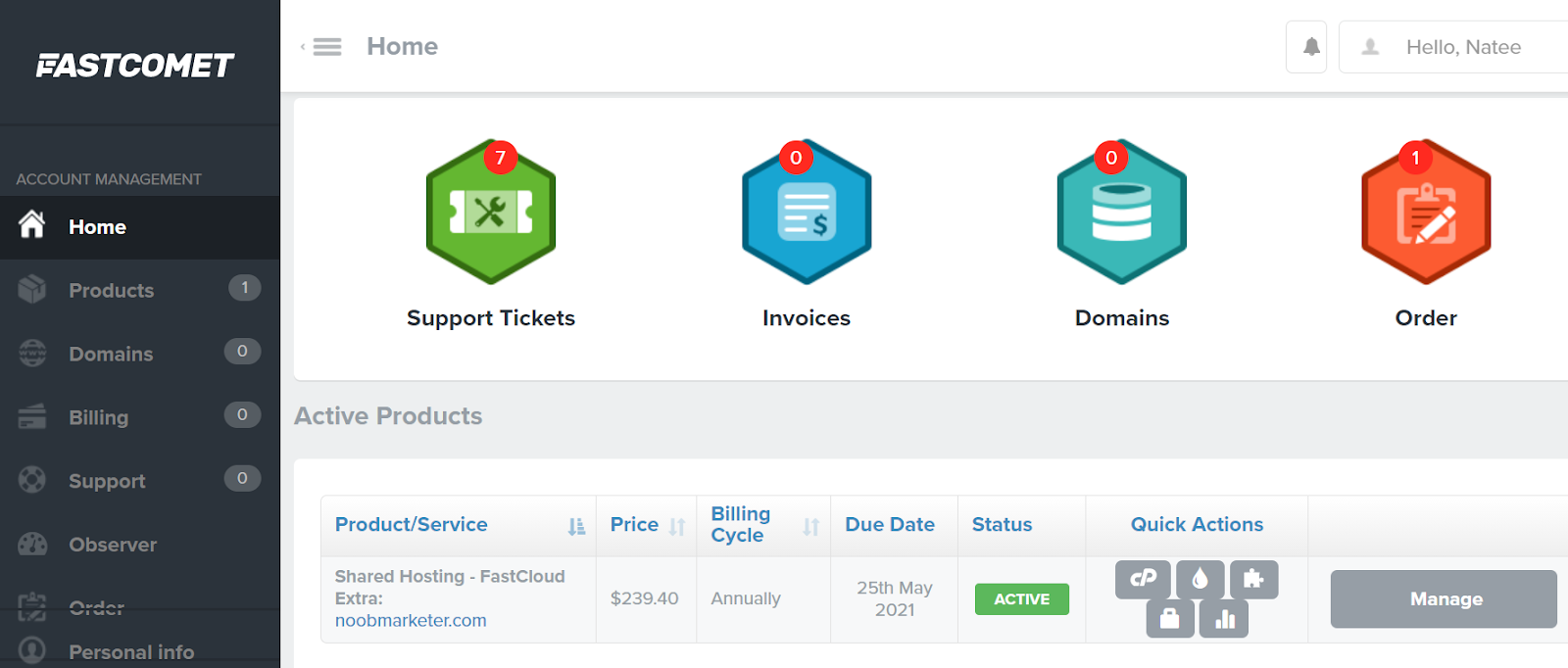Open the Hello, Natee user menu
This screenshot has height=668, width=1568.
tap(1462, 47)
